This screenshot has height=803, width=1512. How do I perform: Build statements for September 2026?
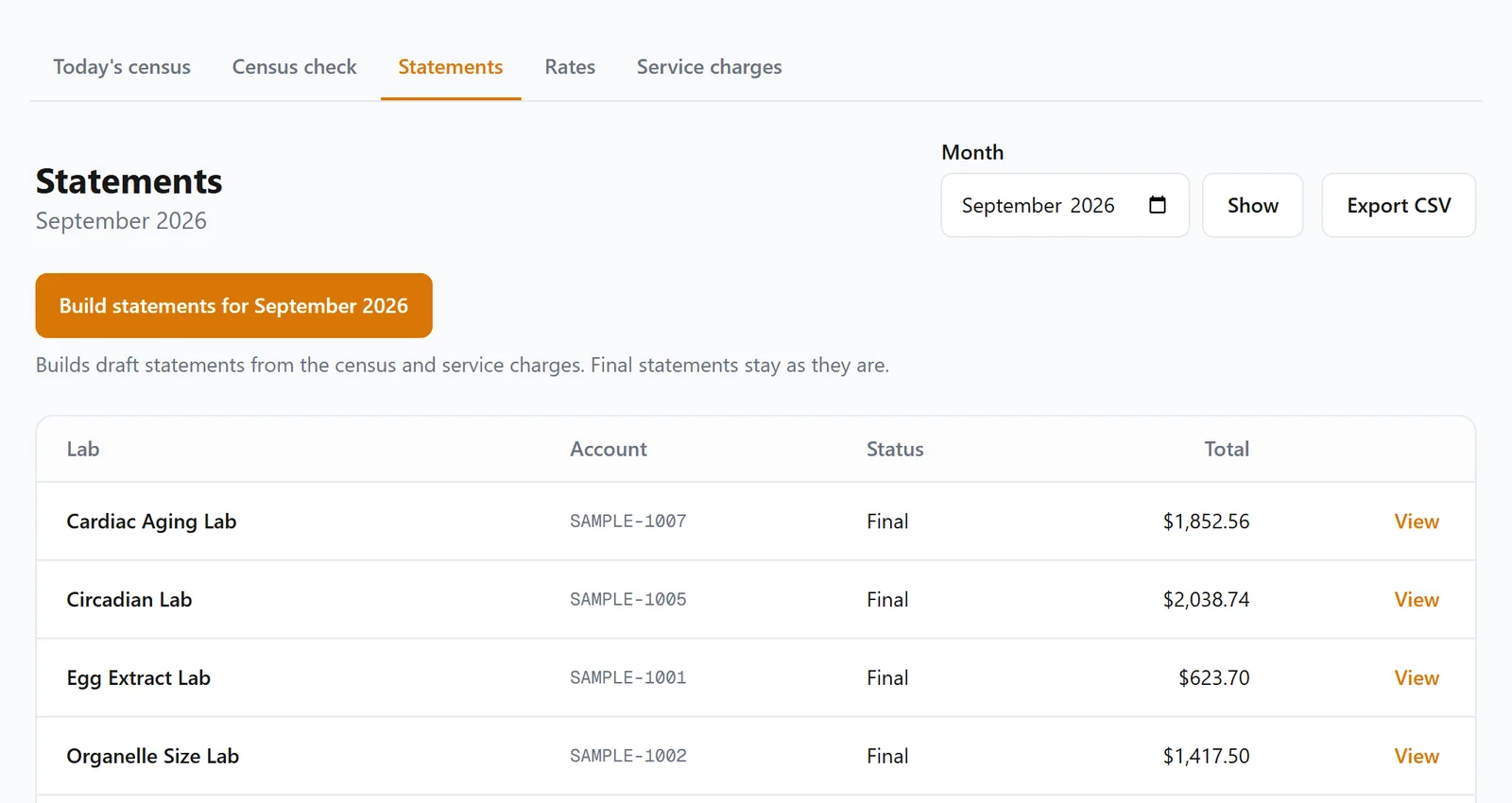pos(234,305)
